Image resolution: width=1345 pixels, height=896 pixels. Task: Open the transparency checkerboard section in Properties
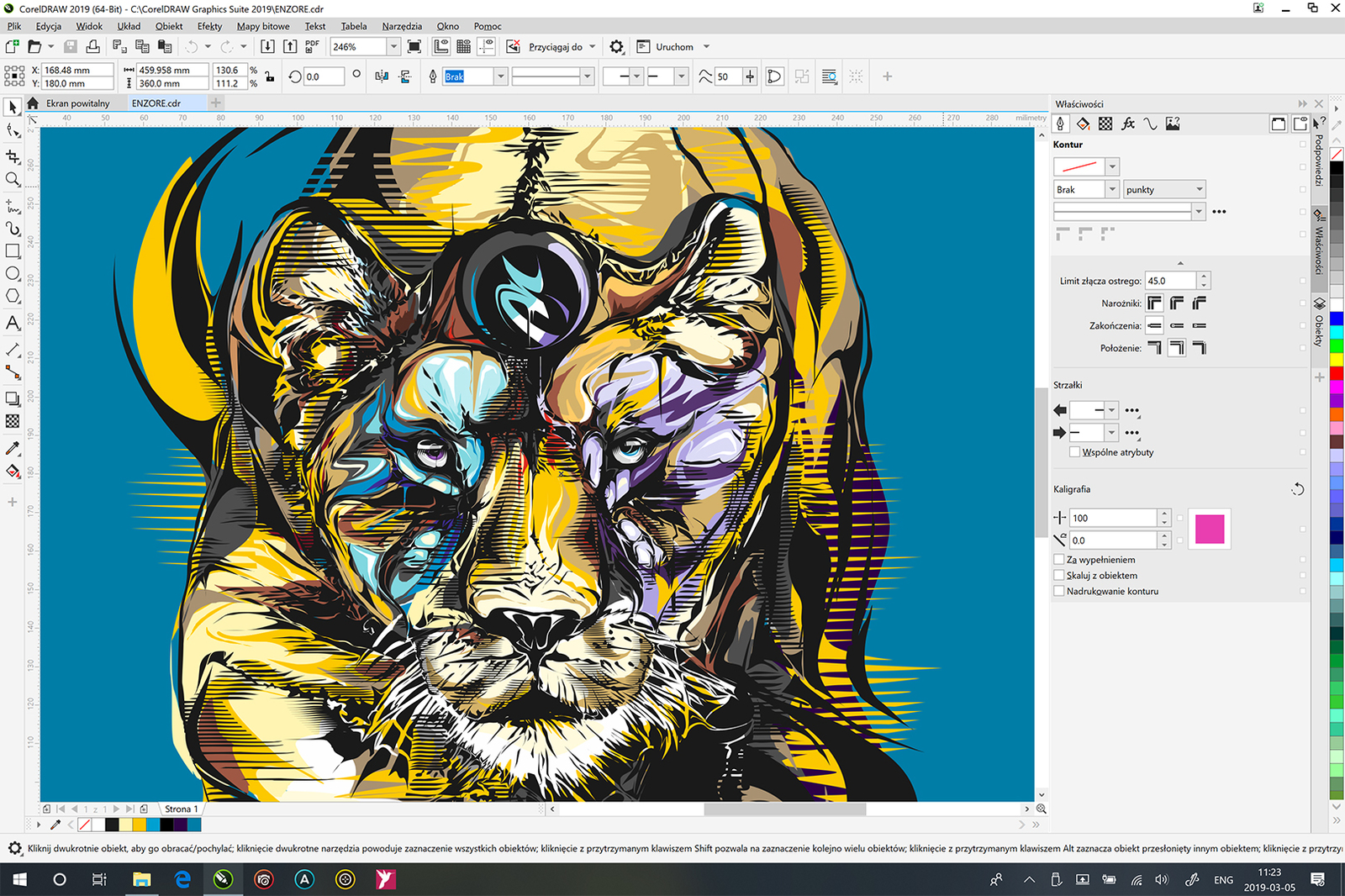(x=1105, y=124)
